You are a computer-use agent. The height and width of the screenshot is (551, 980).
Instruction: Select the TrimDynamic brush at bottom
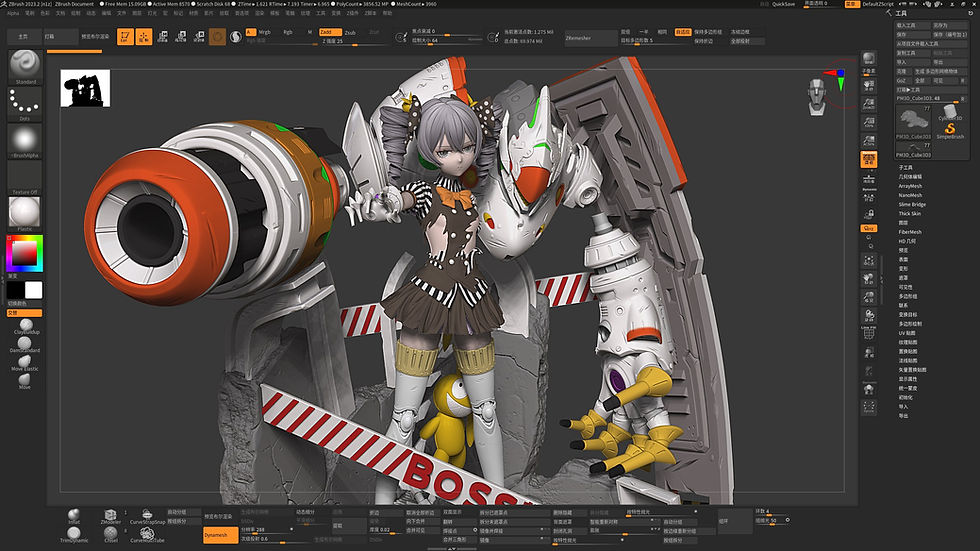[74, 535]
